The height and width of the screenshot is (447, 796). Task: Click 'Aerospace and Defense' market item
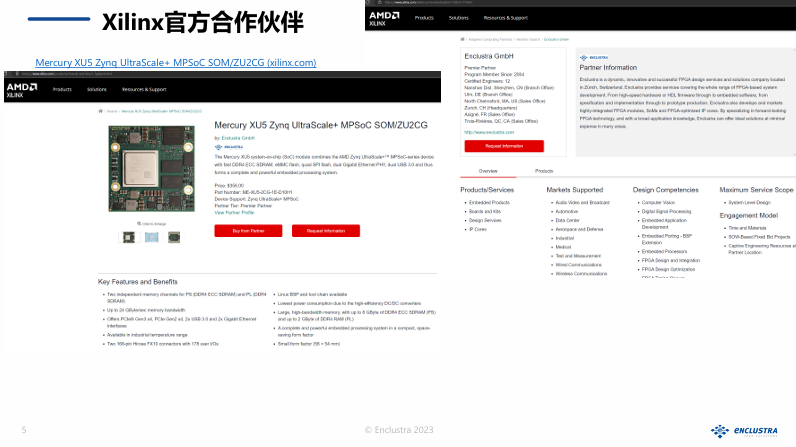coord(579,229)
